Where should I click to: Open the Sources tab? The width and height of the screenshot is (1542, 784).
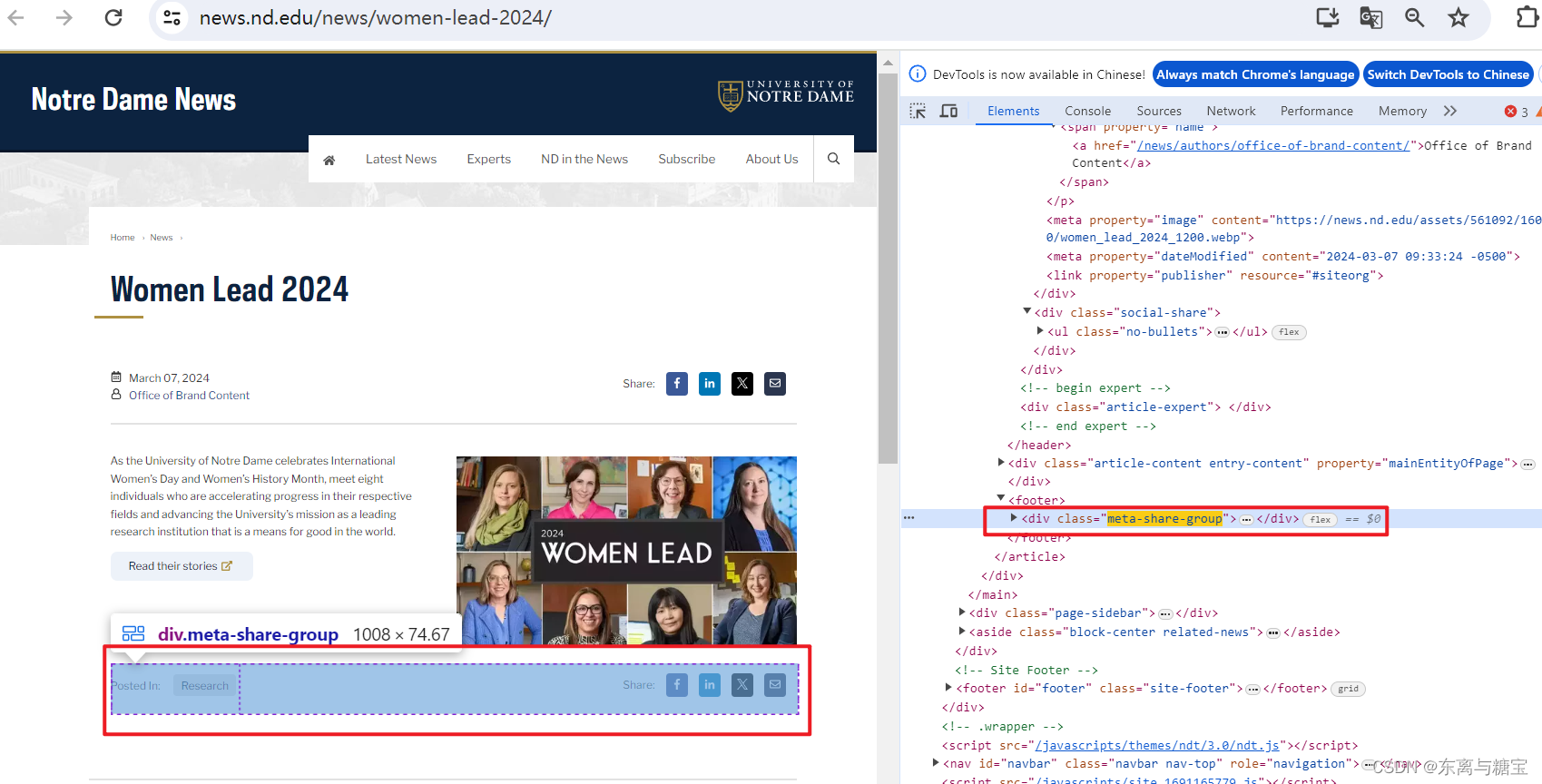(x=1159, y=111)
